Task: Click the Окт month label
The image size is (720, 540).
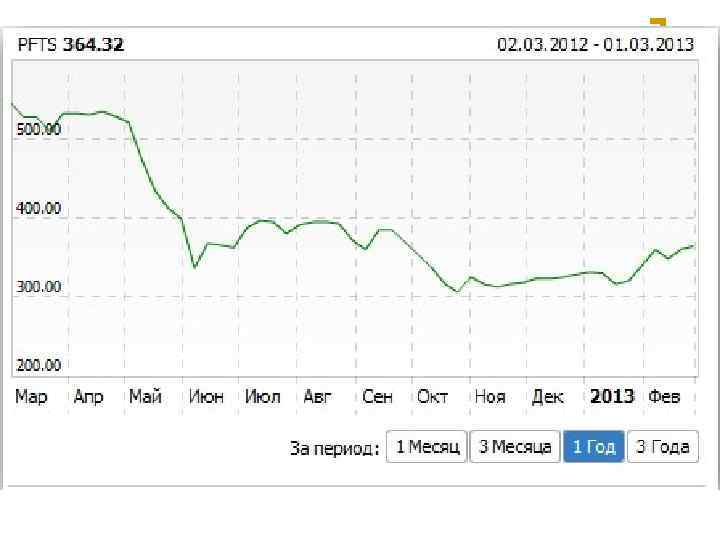Action: [x=432, y=396]
